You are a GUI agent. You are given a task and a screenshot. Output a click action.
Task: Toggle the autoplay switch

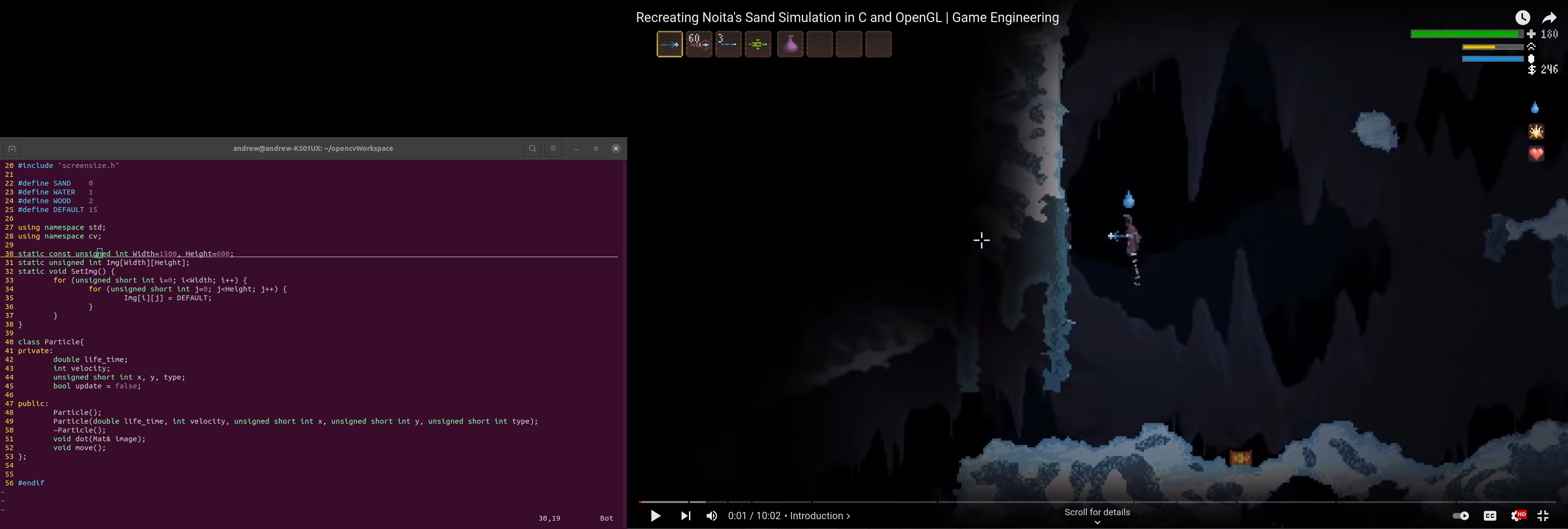(x=1460, y=516)
